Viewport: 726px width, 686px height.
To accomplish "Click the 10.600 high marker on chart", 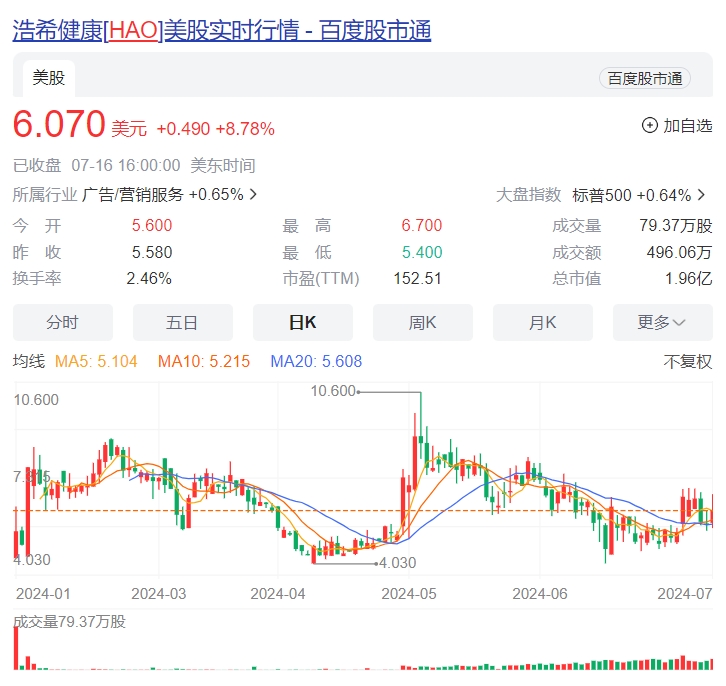I will coord(333,391).
